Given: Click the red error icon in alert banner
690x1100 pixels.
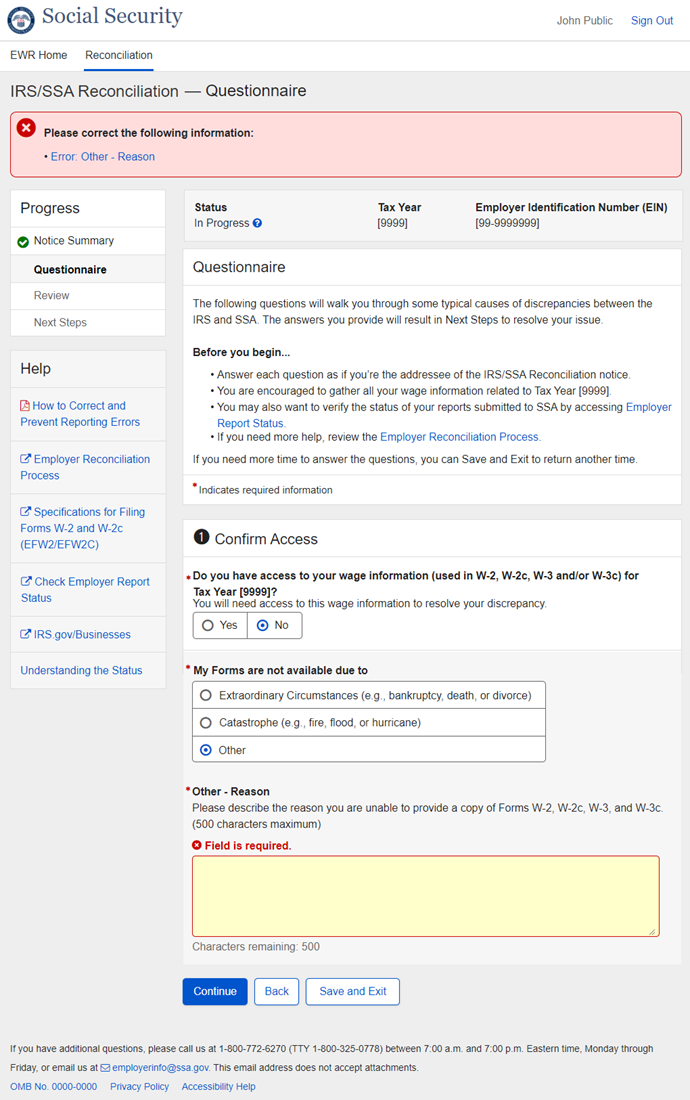Looking at the screenshot, I should point(26,128).
